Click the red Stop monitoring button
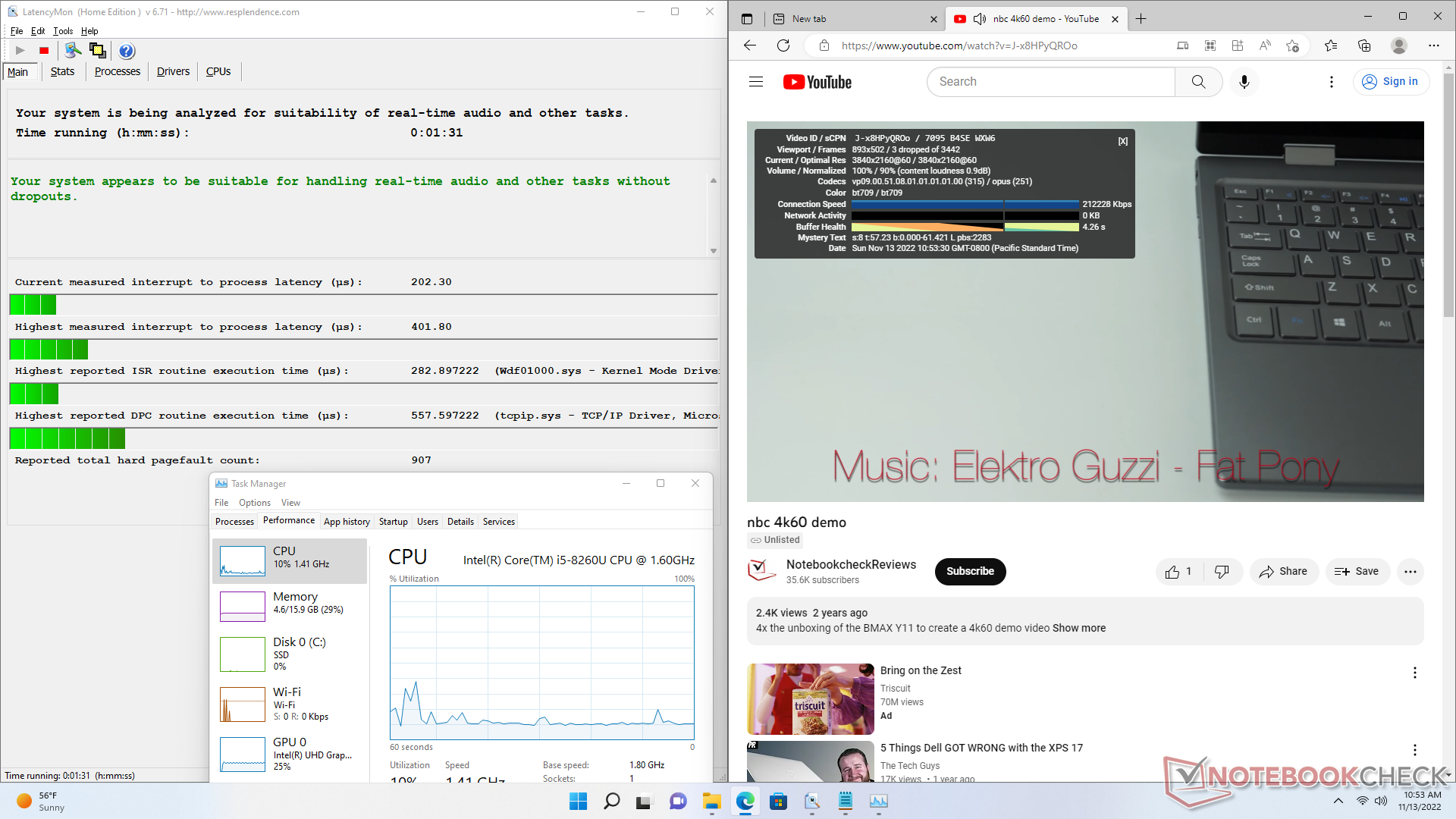 [x=44, y=51]
